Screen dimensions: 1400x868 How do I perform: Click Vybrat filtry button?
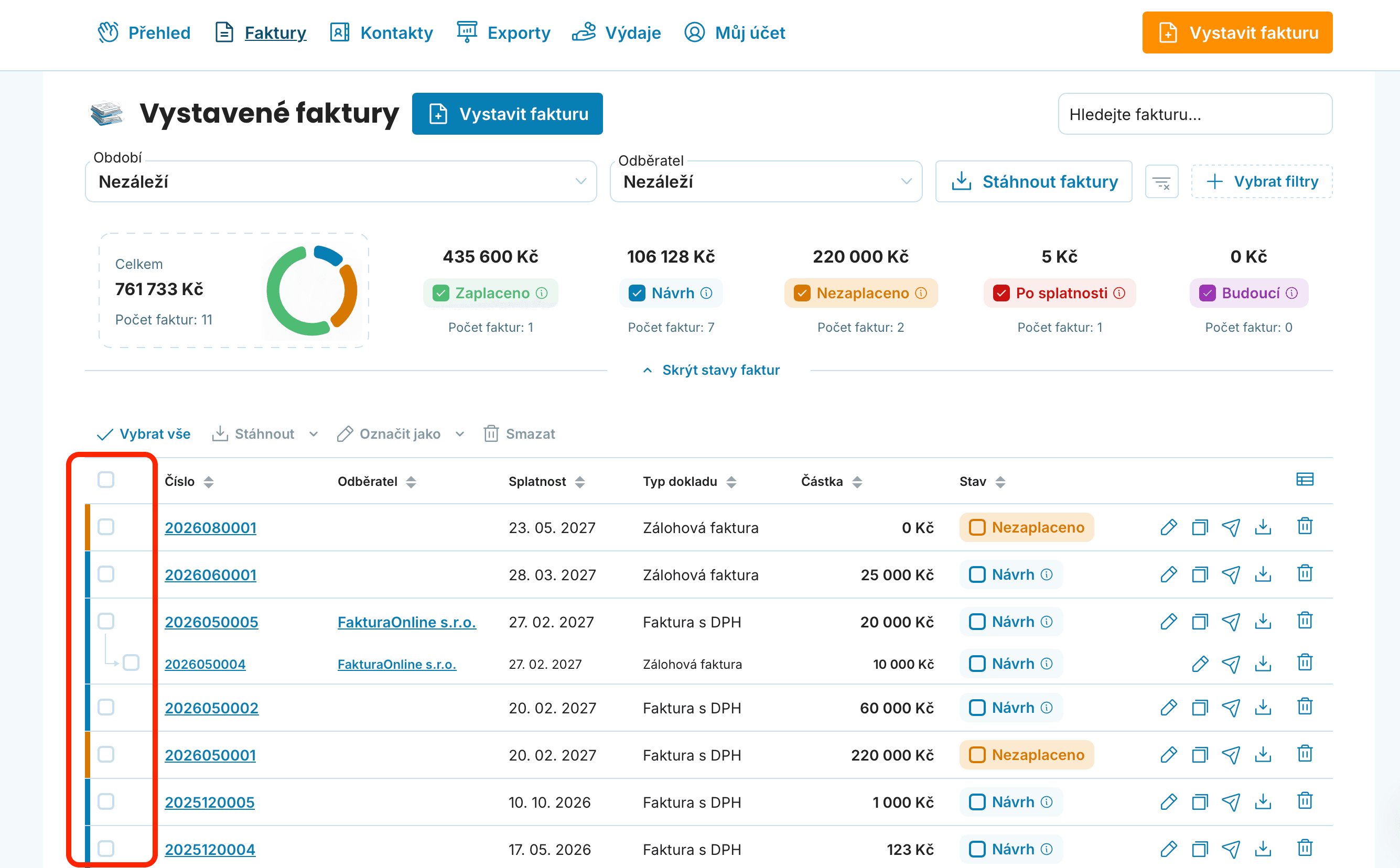click(1262, 182)
